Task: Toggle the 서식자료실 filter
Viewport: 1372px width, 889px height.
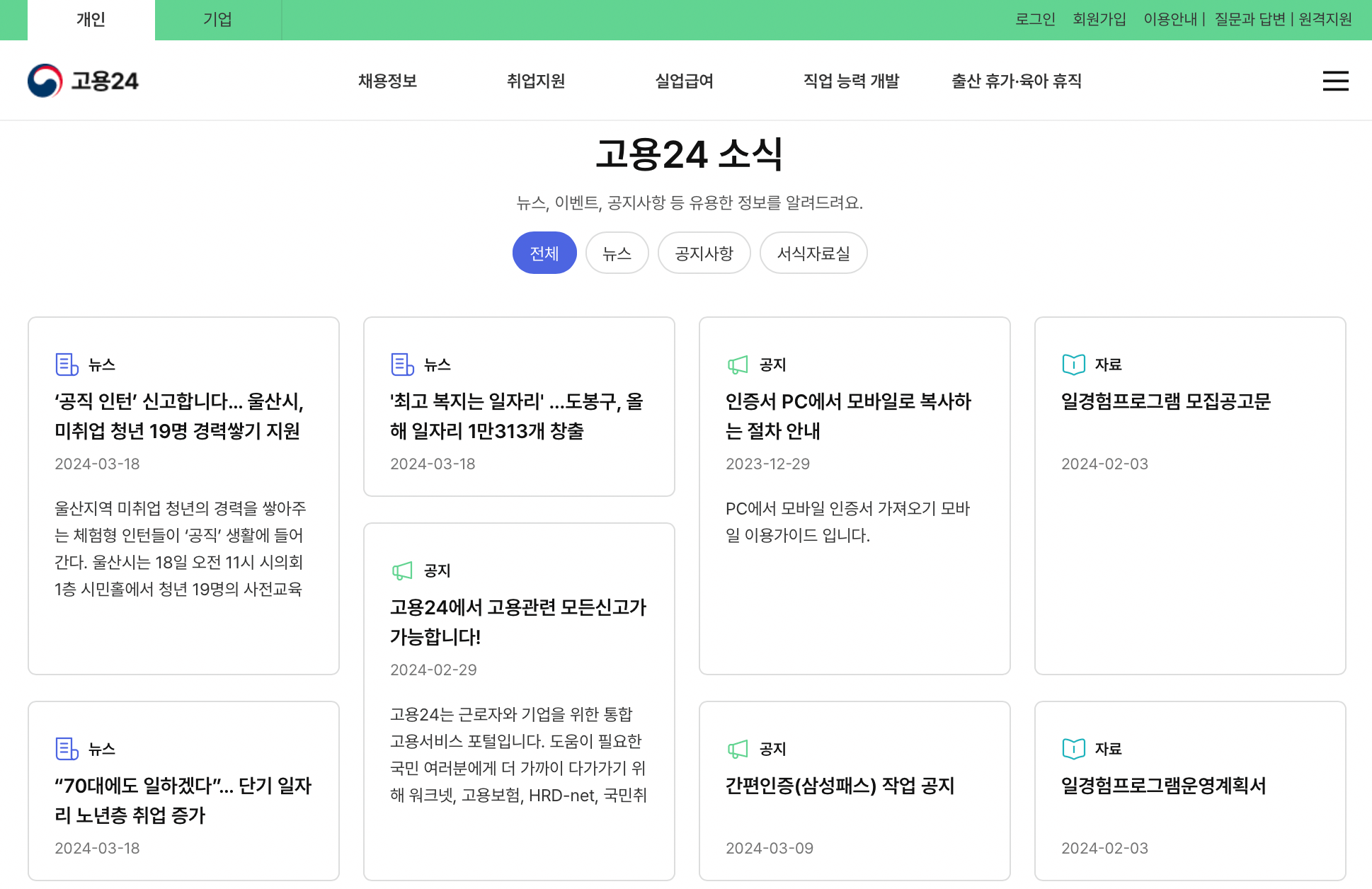Action: (x=813, y=253)
